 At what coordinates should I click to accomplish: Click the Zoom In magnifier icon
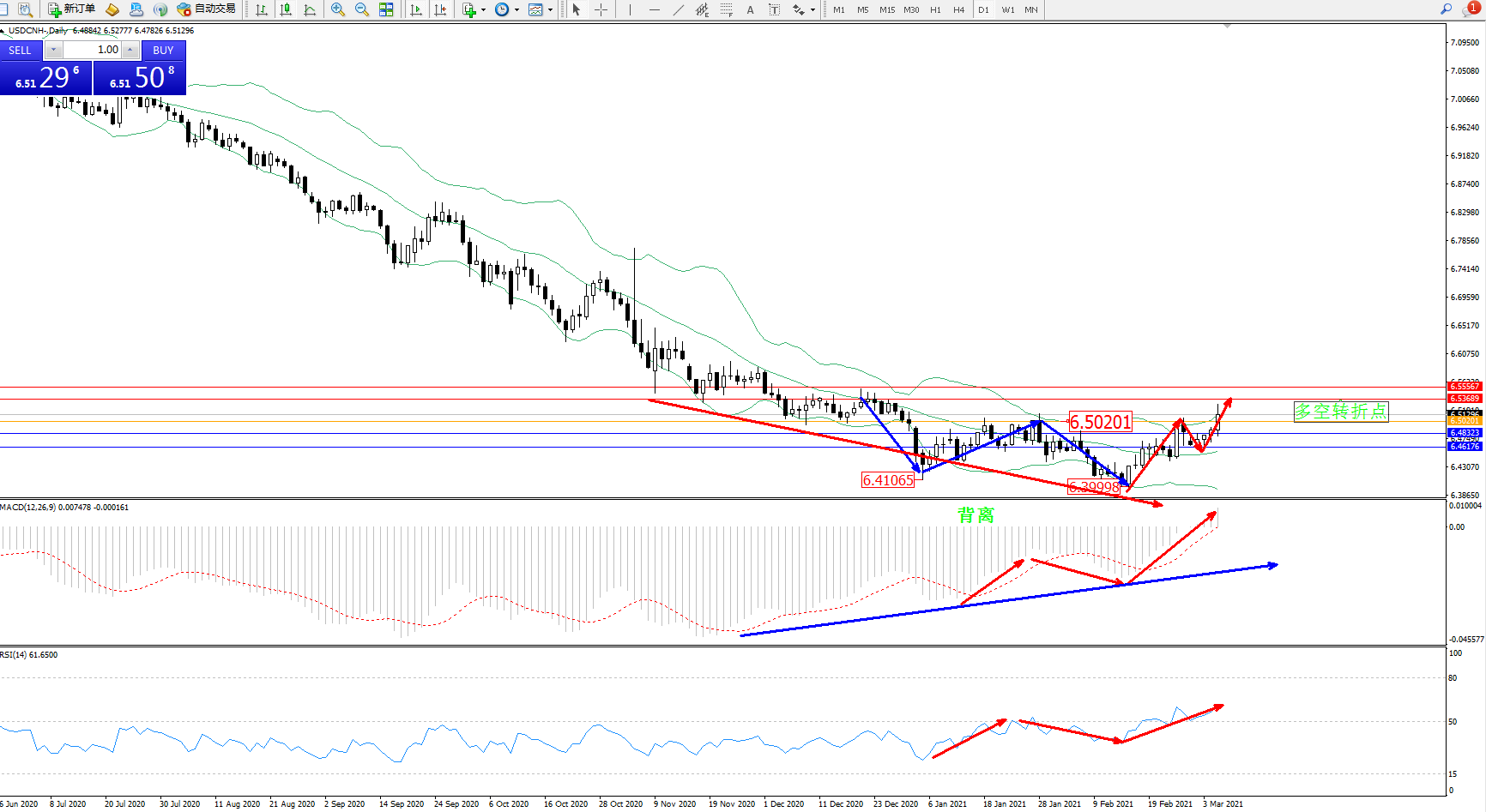337,9
